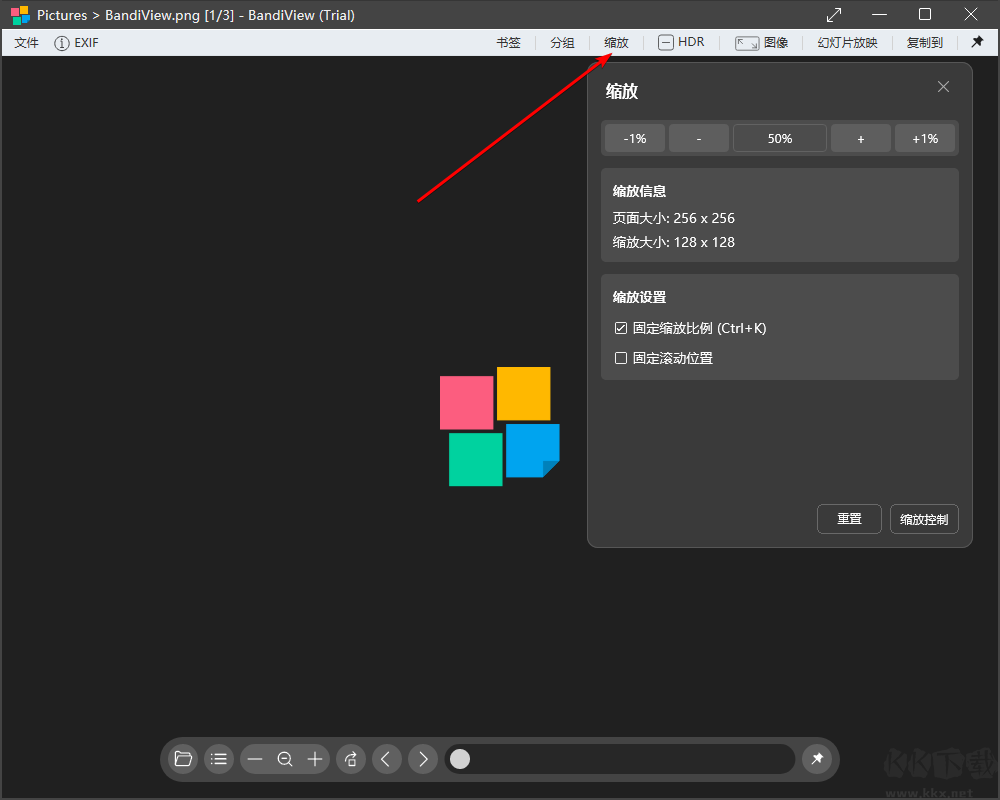Viewport: 1000px width, 800px height.
Task: Click the plus zoom button in panel
Action: click(x=861, y=138)
